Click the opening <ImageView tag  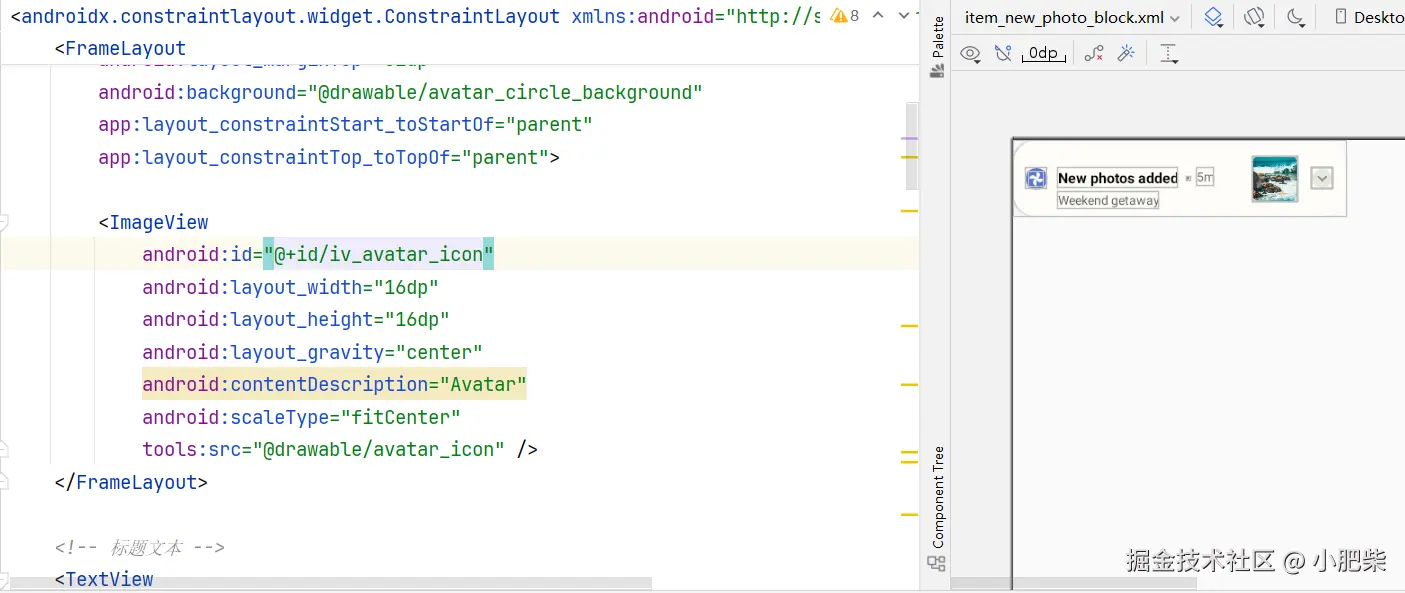(x=153, y=222)
